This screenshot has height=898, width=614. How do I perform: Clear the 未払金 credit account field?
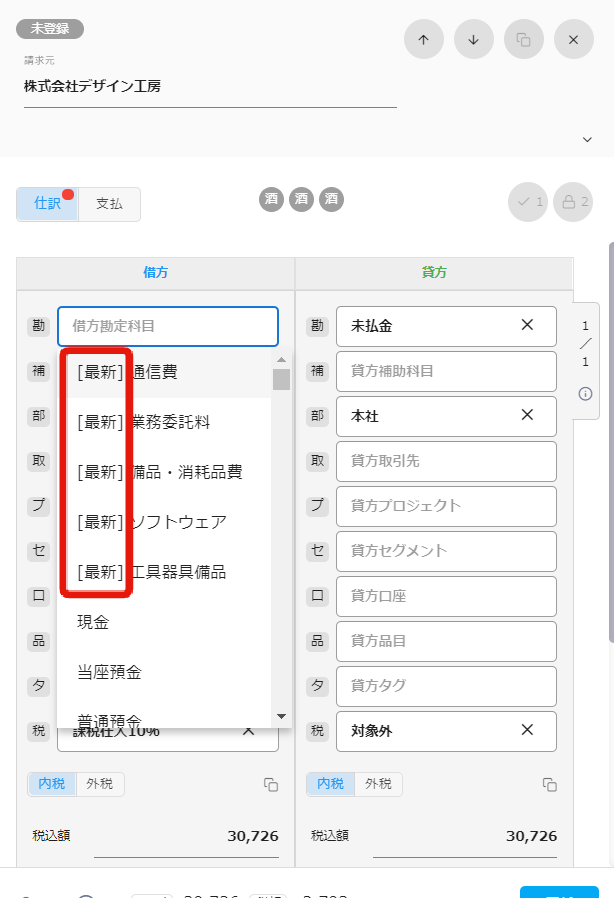(x=528, y=325)
